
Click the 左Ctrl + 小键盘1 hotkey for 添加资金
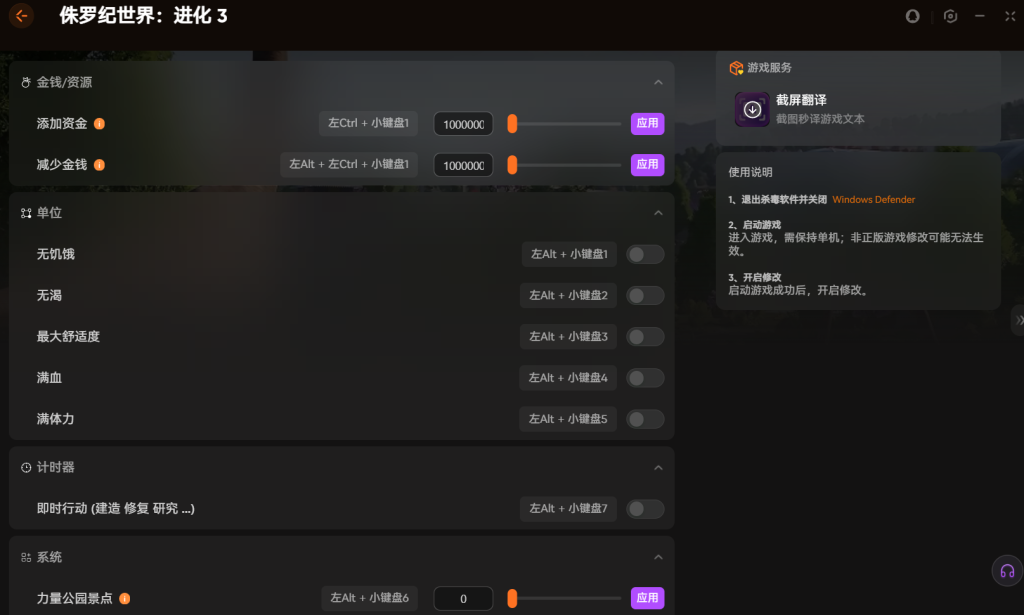tap(369, 124)
